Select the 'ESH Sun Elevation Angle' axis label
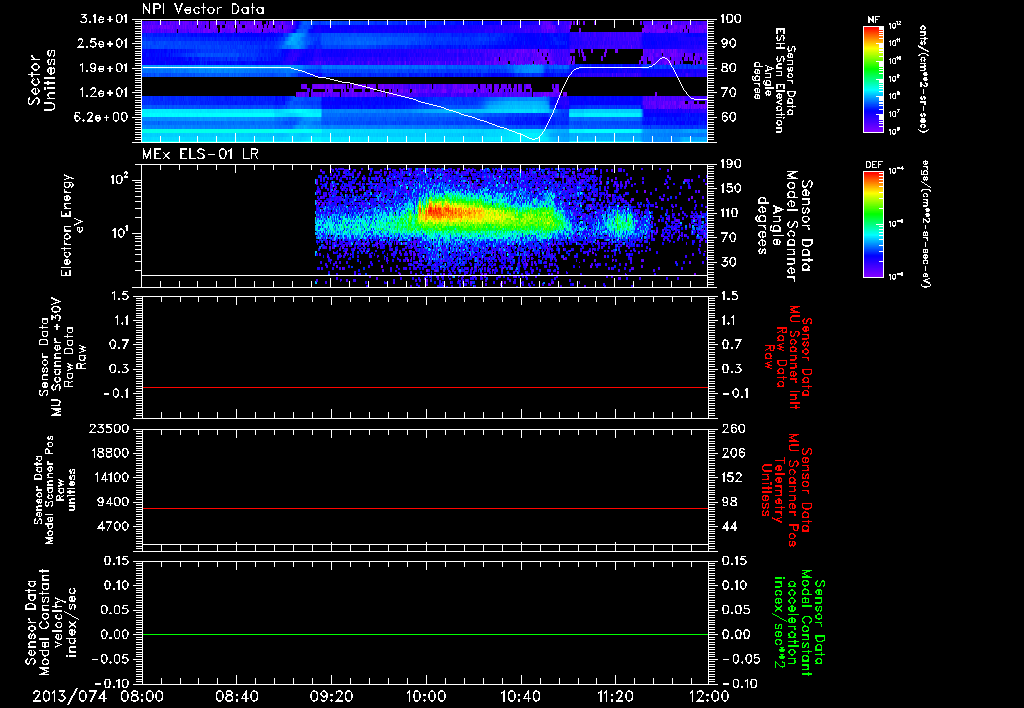The image size is (1024, 708). click(x=774, y=80)
